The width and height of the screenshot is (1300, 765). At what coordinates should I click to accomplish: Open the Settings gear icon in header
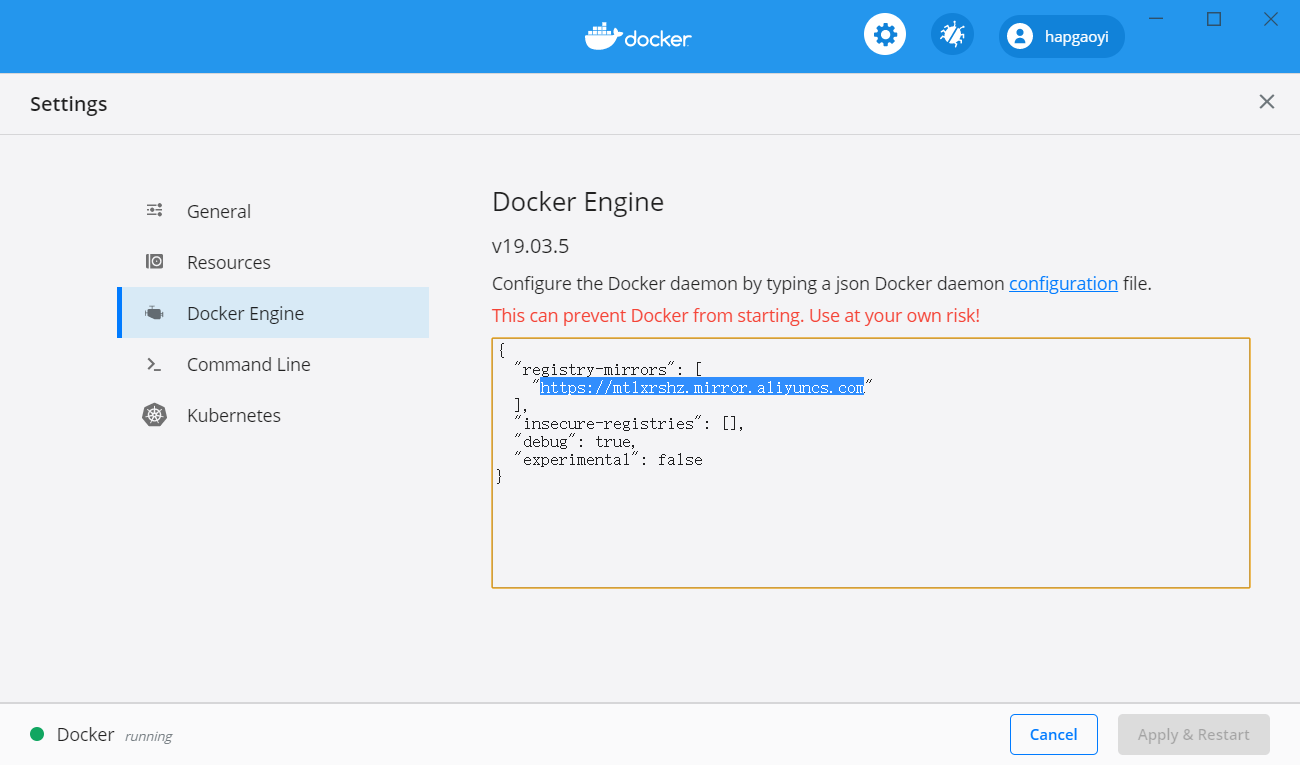tap(884, 35)
